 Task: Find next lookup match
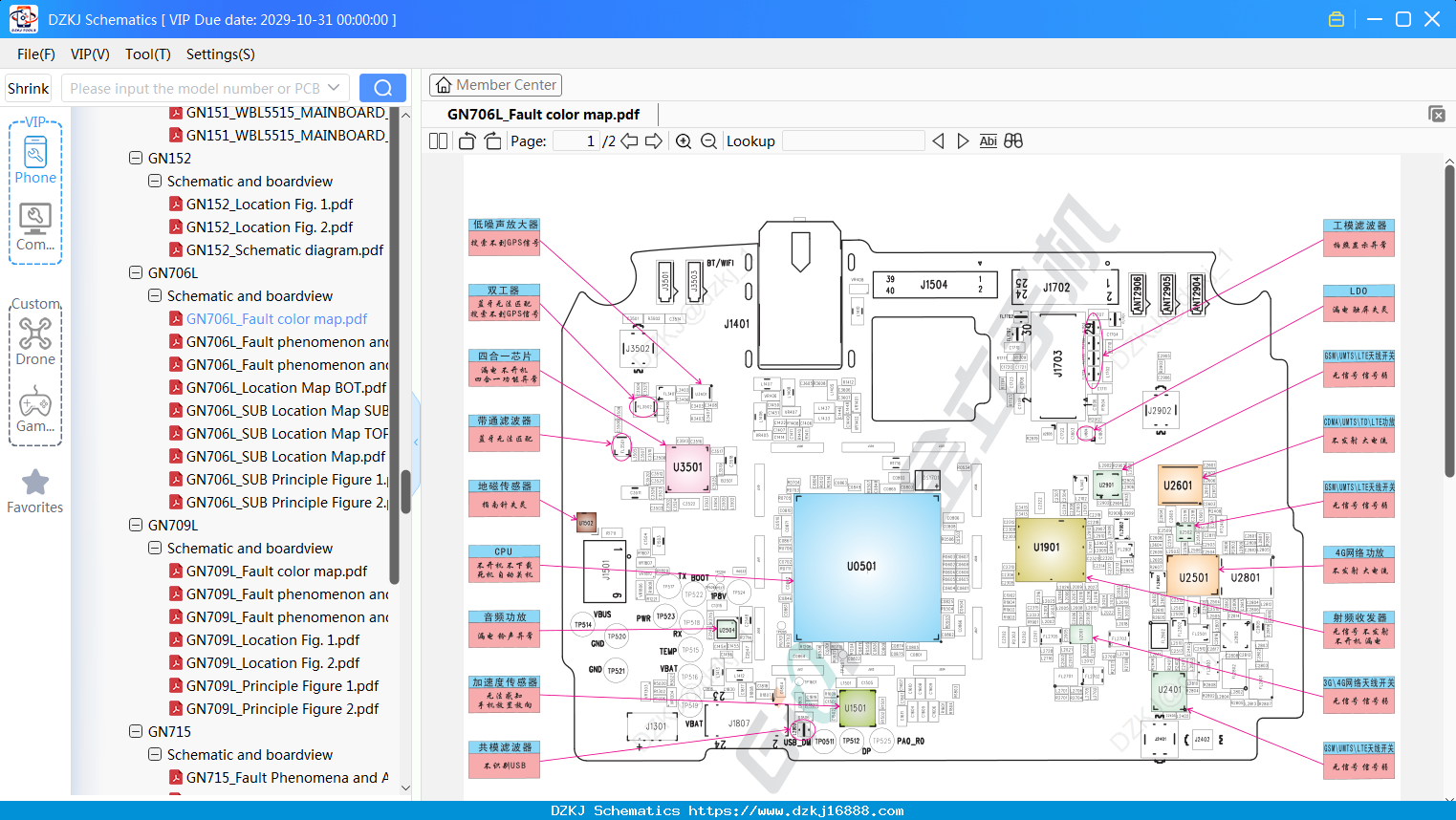pos(963,141)
